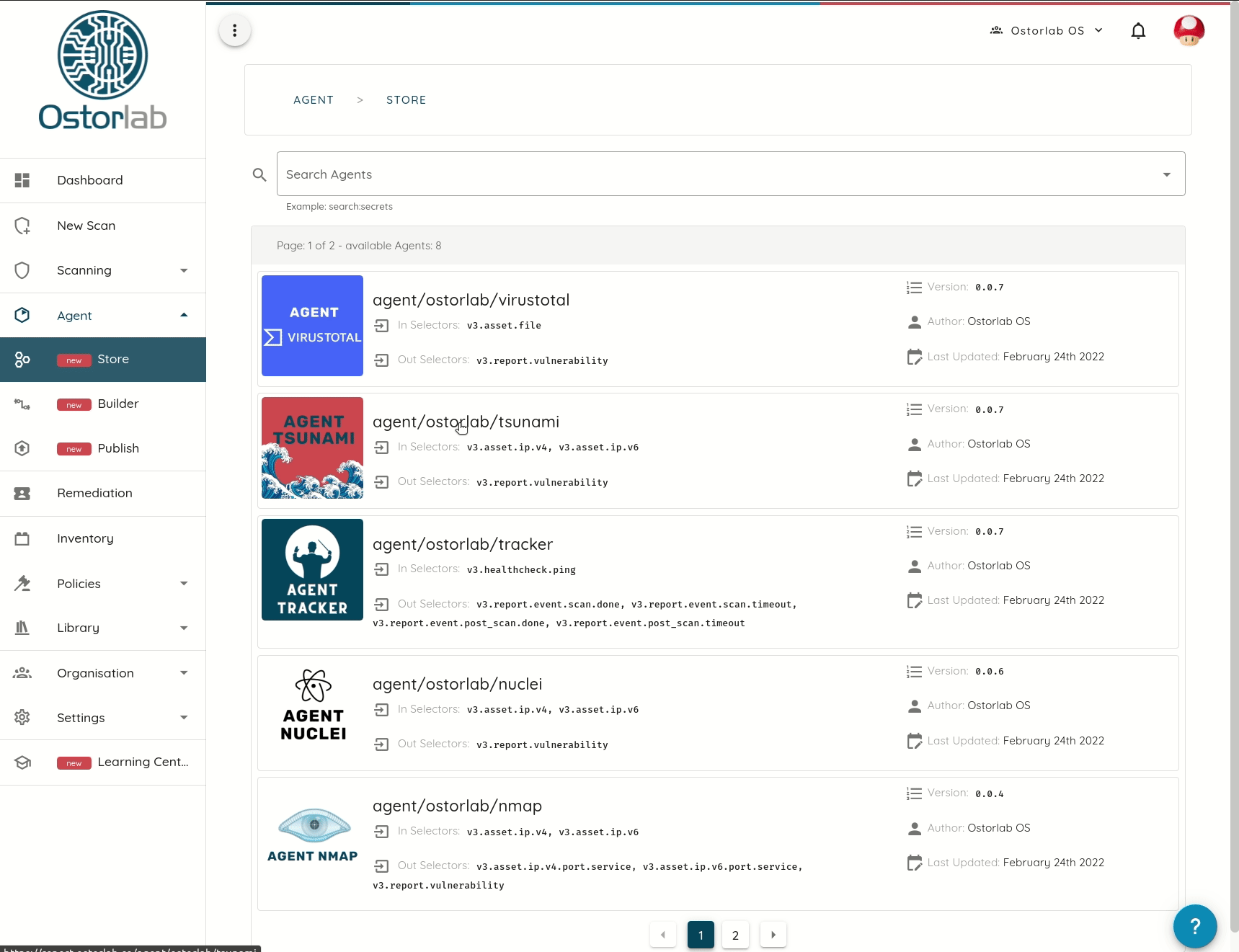Open Inventory in the sidebar
Image resolution: width=1239 pixels, height=952 pixels.
(103, 538)
